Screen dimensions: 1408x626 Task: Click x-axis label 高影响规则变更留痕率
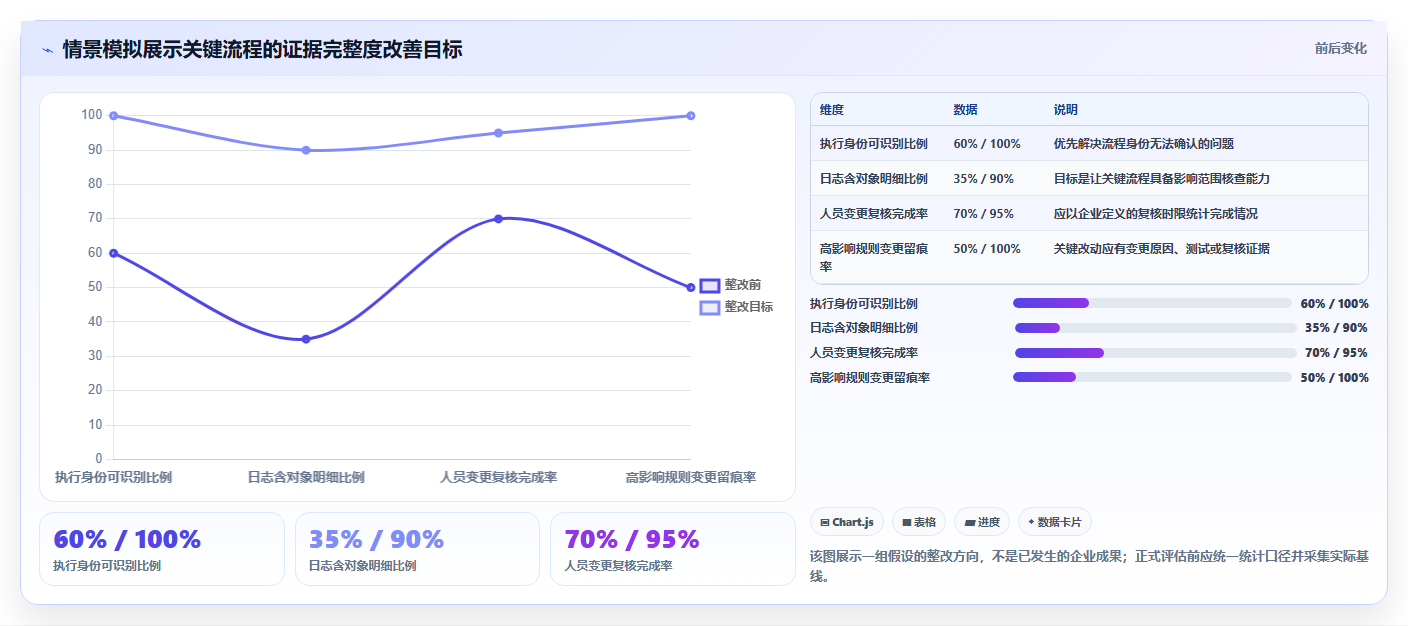click(691, 478)
